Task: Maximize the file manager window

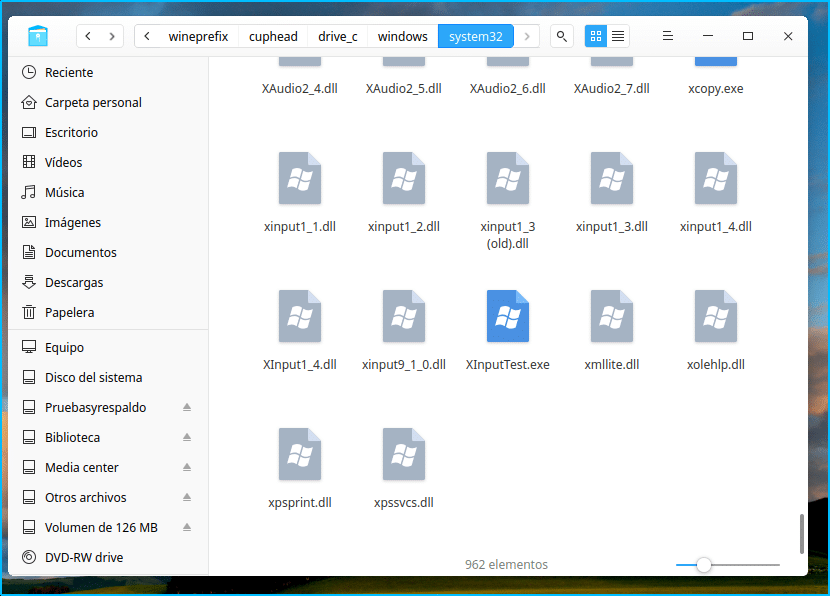Action: (748, 36)
